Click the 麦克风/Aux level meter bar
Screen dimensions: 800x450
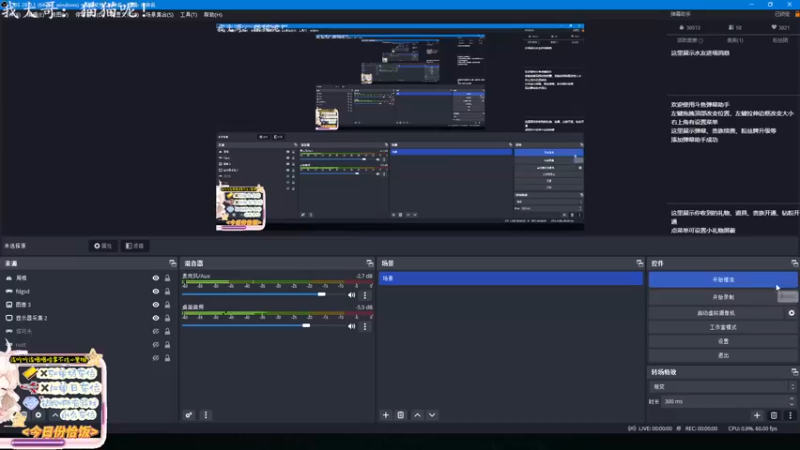coord(278,282)
